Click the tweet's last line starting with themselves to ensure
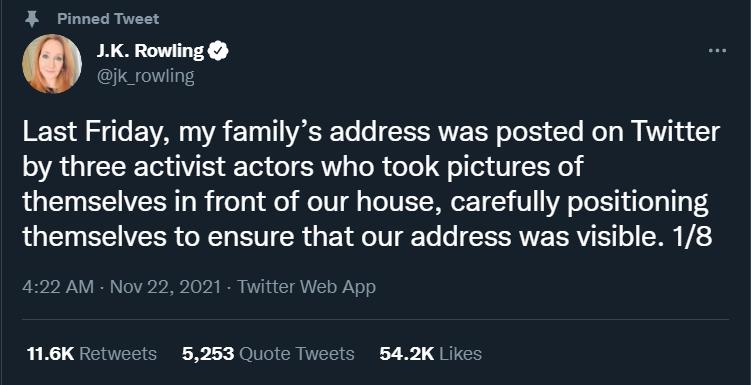Viewport: 751px width, 385px height. (367, 236)
